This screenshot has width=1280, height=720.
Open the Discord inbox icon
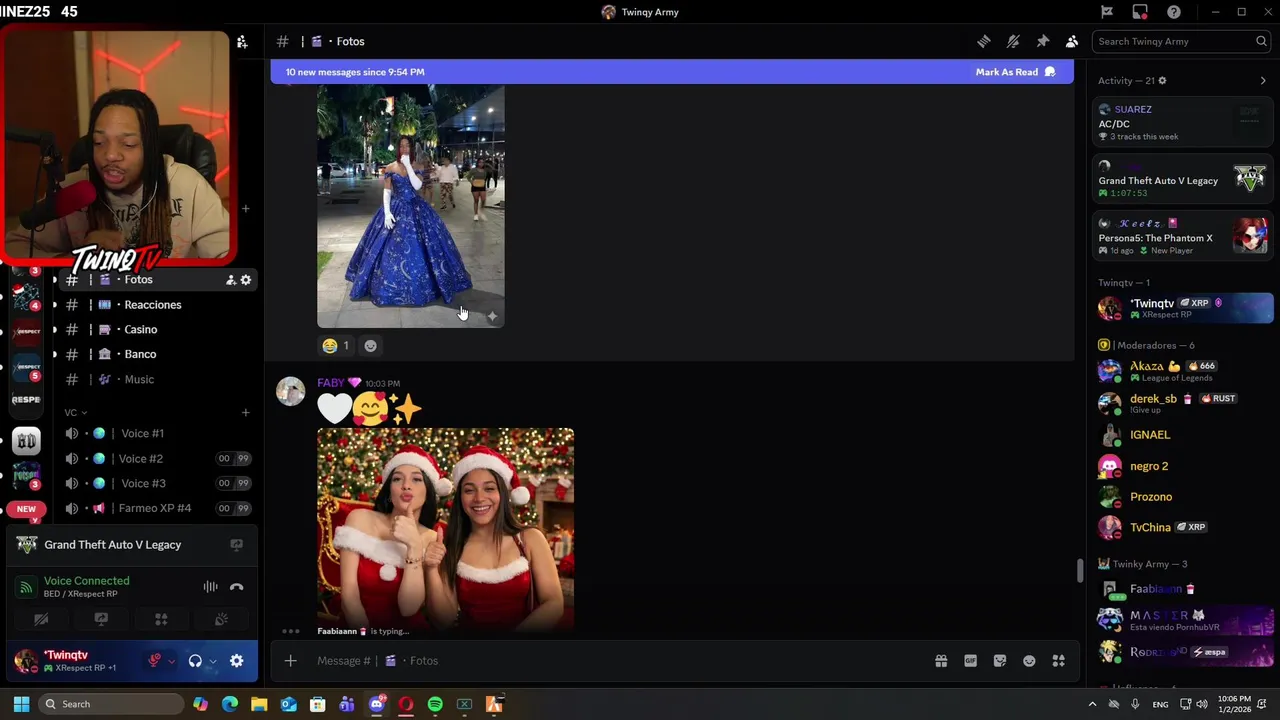pyautogui.click(x=1140, y=12)
